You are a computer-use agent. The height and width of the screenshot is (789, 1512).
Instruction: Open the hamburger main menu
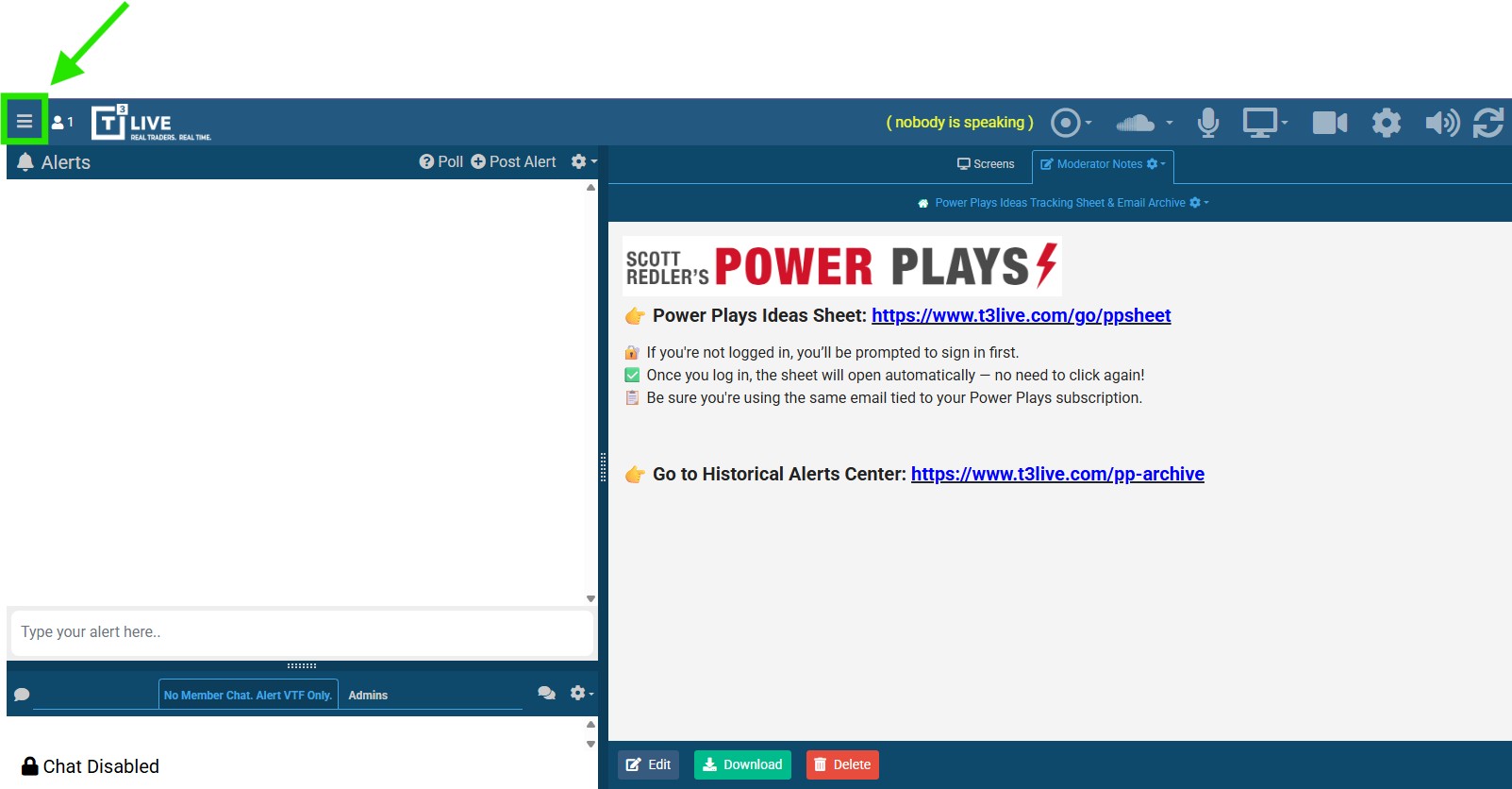(x=25, y=122)
